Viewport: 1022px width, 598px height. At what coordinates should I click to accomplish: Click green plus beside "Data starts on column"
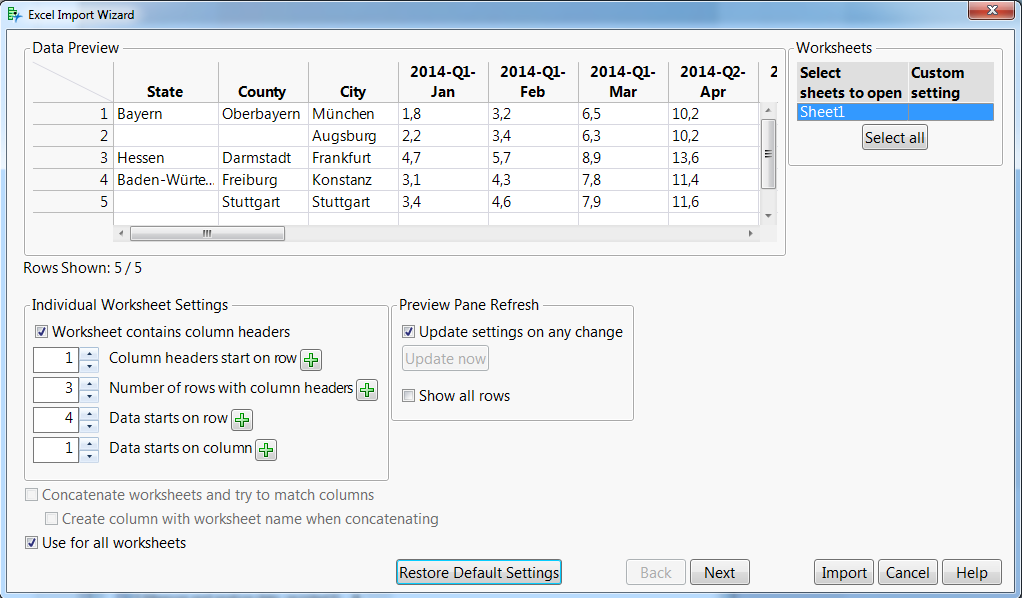tap(266, 450)
